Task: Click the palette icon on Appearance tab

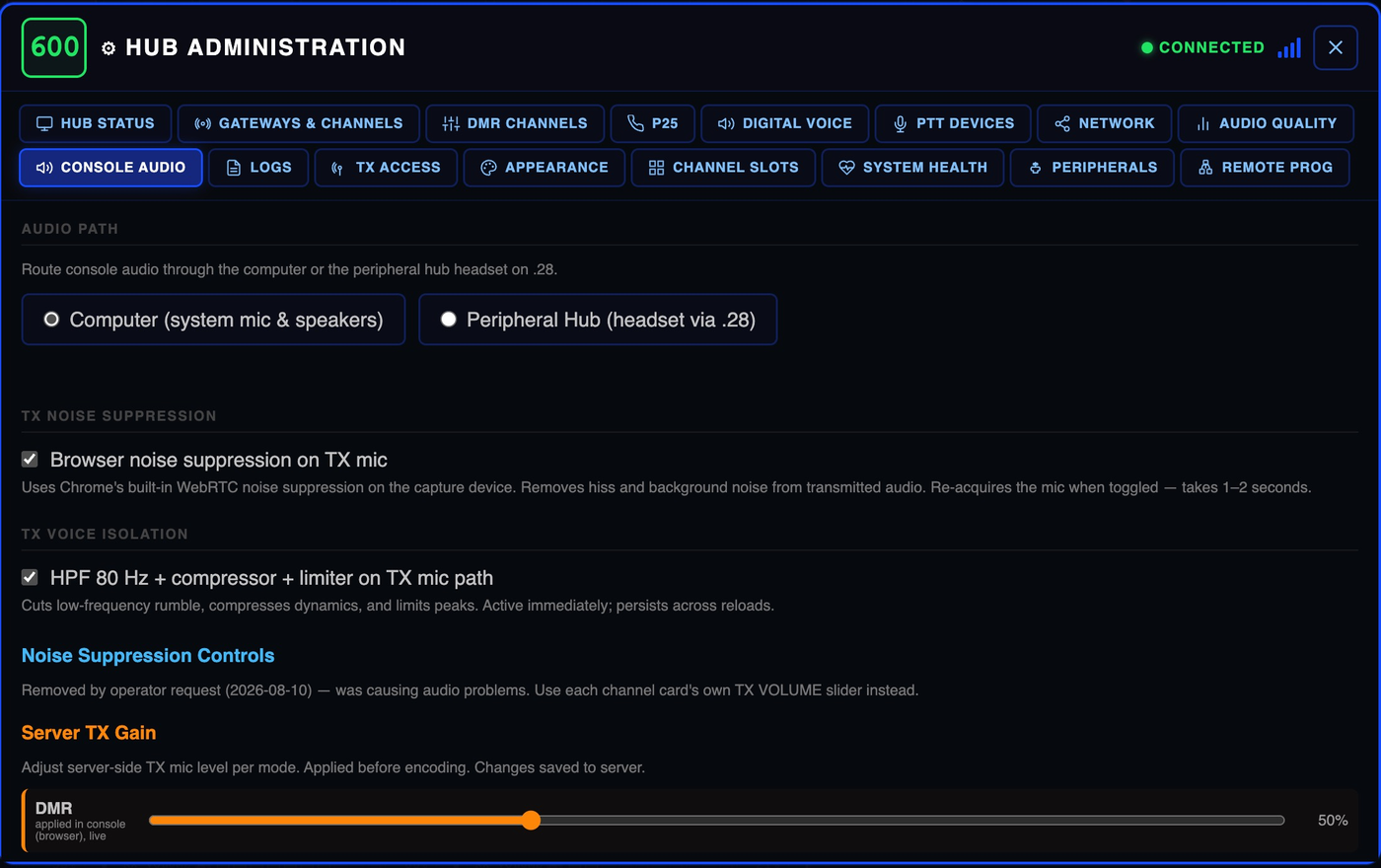Action: (488, 168)
